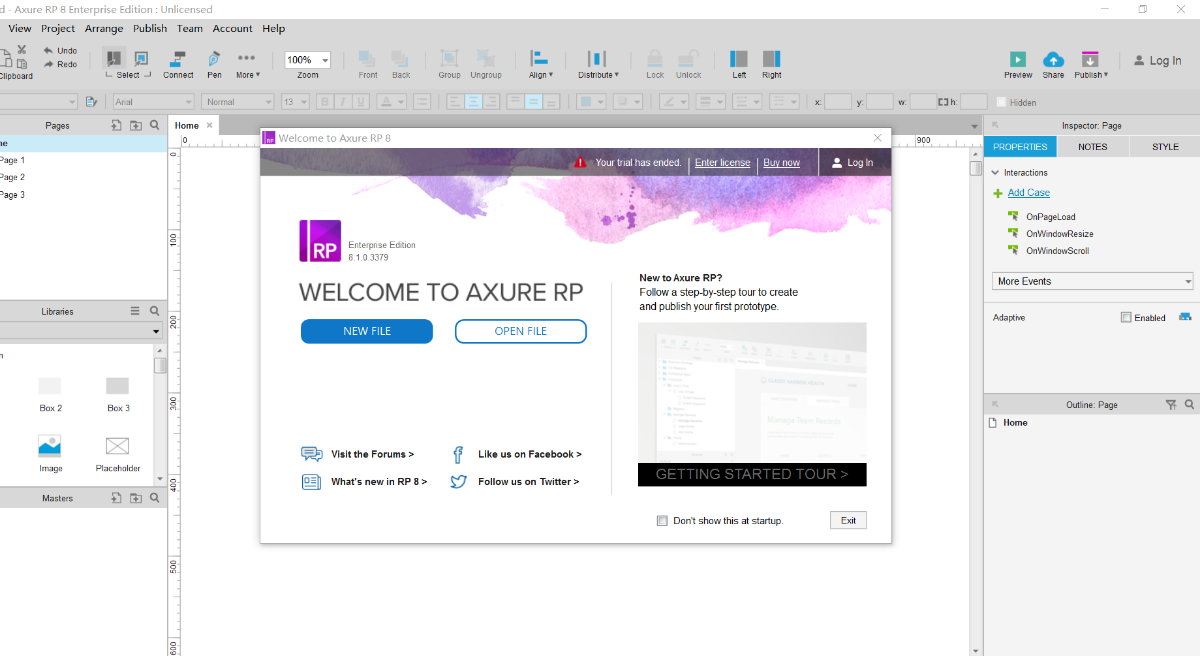Click the search icon in Pages pane
This screenshot has width=1200, height=656.
(154, 126)
